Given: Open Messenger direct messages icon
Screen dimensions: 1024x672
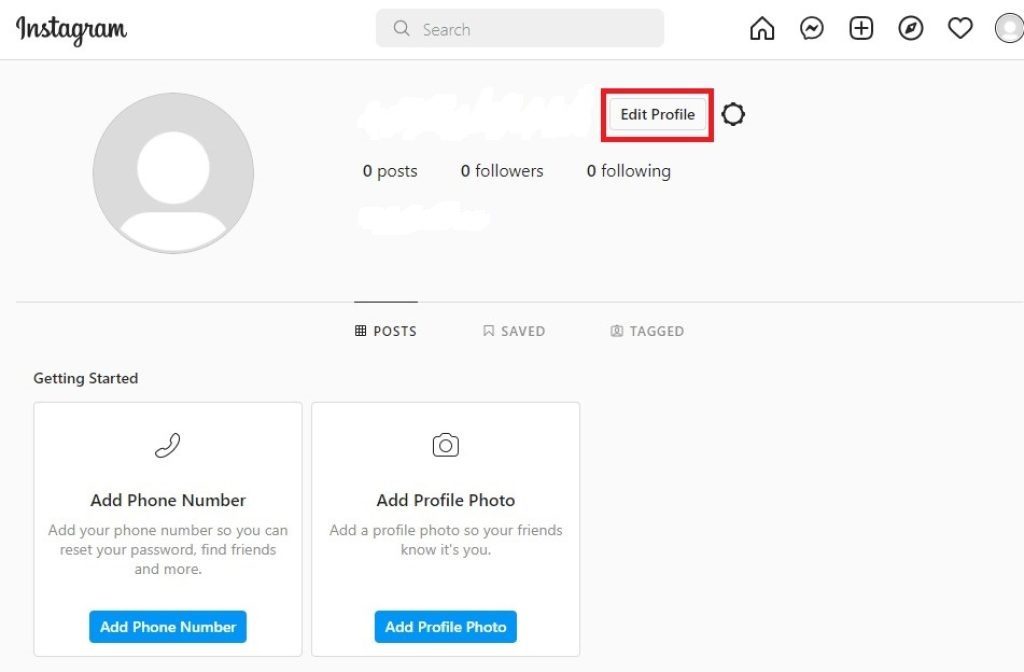Looking at the screenshot, I should pyautogui.click(x=812, y=29).
